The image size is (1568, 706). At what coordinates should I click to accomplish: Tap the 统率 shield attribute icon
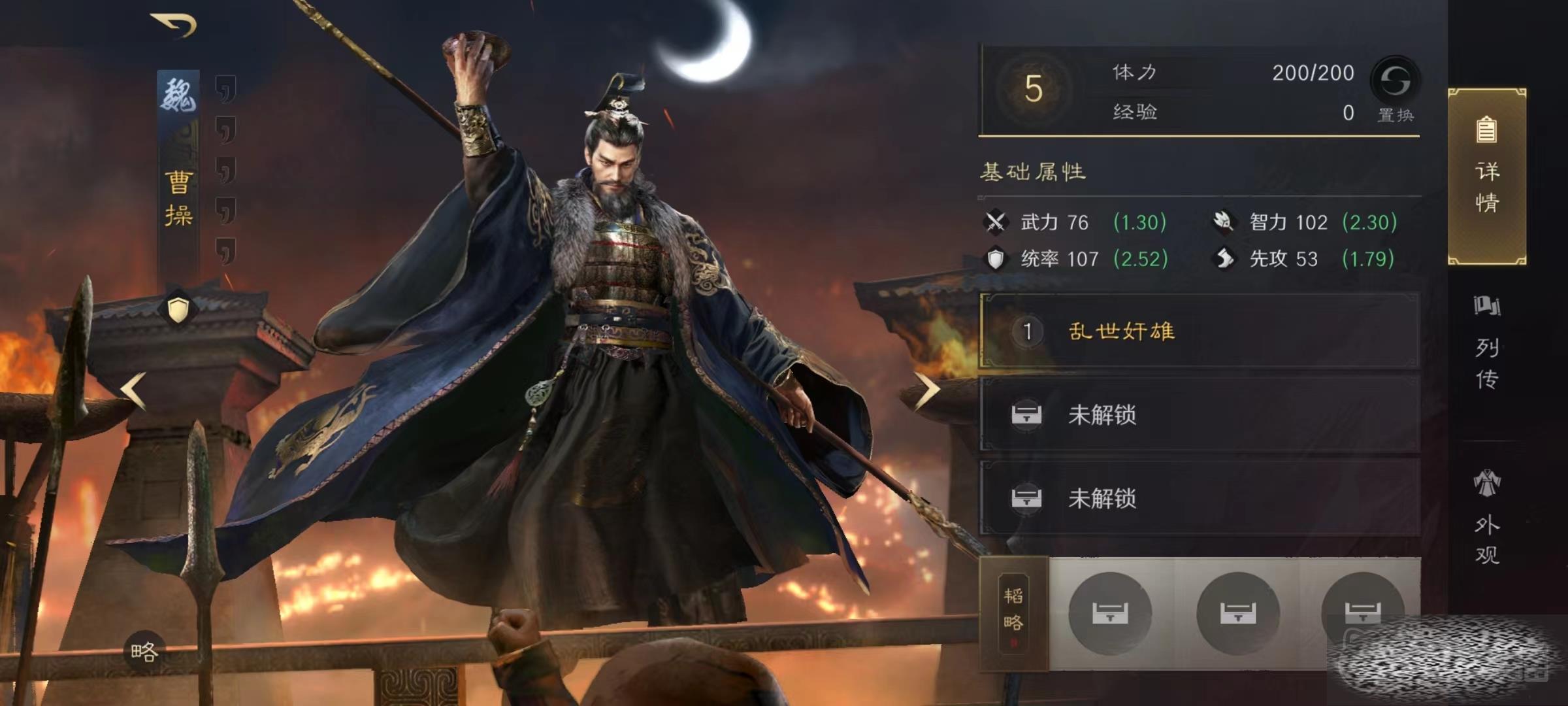click(x=996, y=259)
